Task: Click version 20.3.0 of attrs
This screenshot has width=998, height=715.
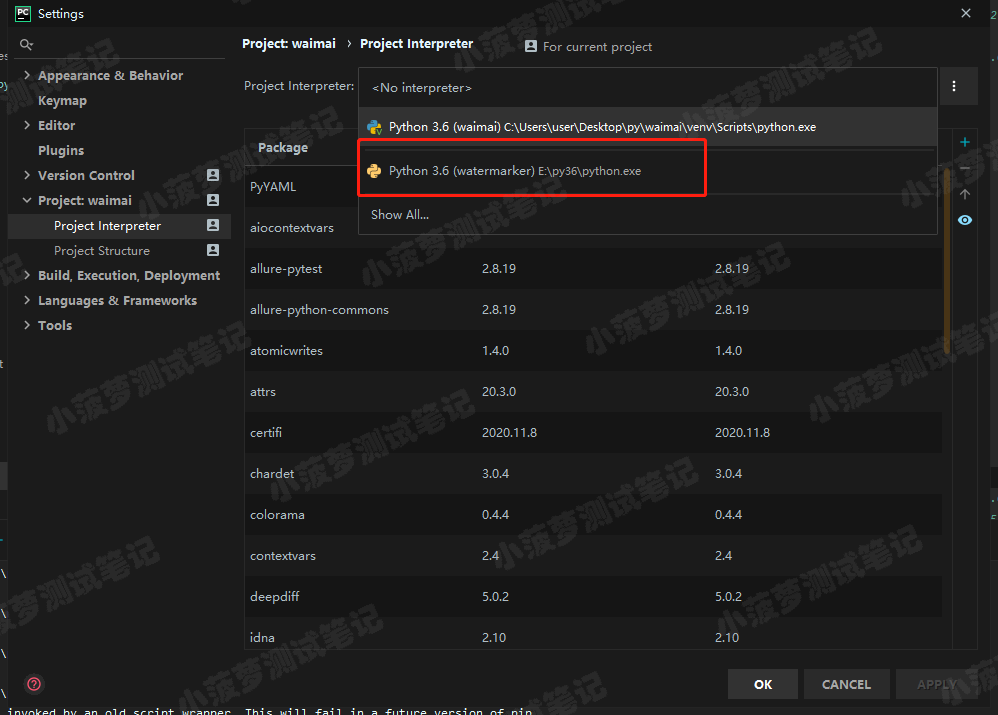Action: tap(499, 392)
